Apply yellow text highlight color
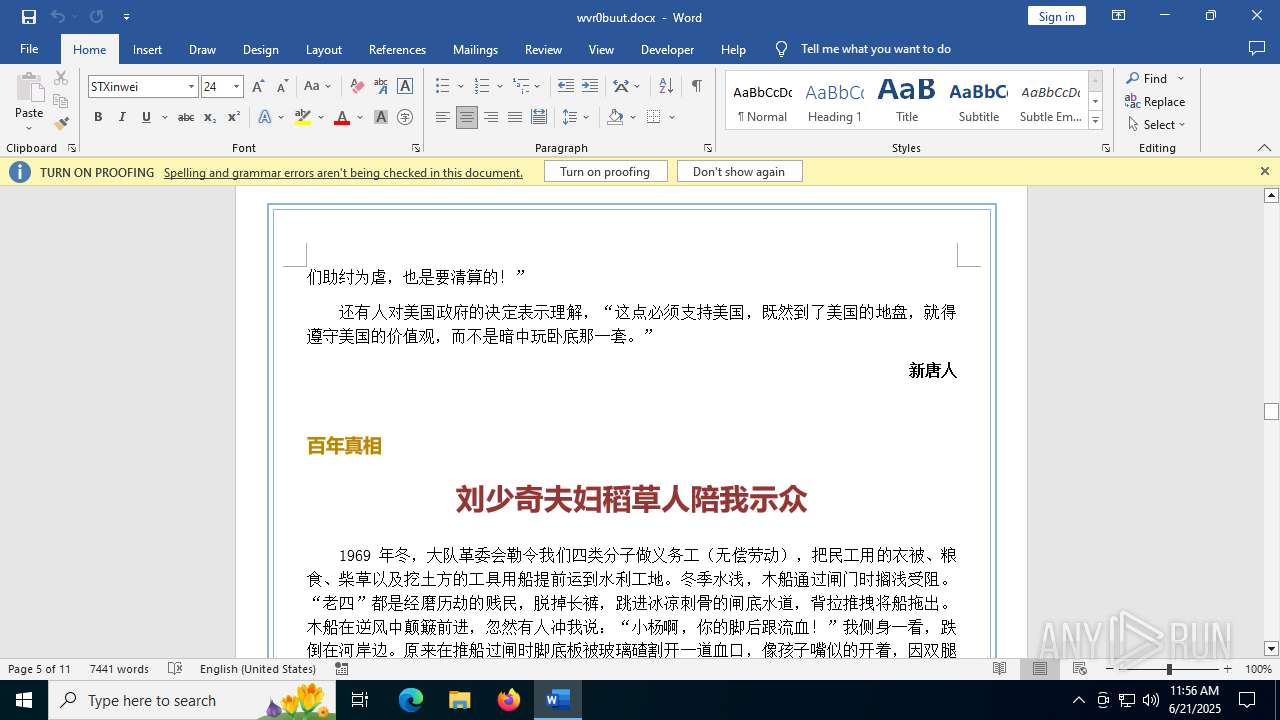Image resolution: width=1280 pixels, height=720 pixels. point(303,117)
